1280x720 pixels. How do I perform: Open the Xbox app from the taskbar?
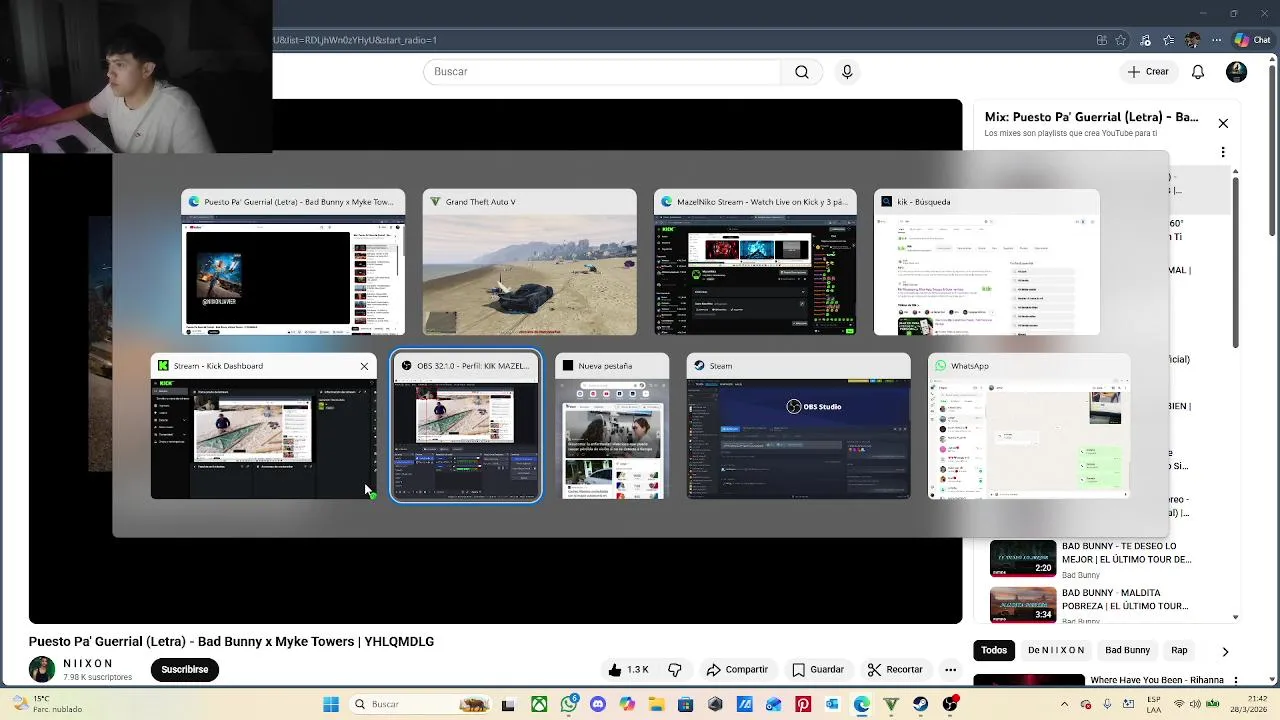click(539, 704)
